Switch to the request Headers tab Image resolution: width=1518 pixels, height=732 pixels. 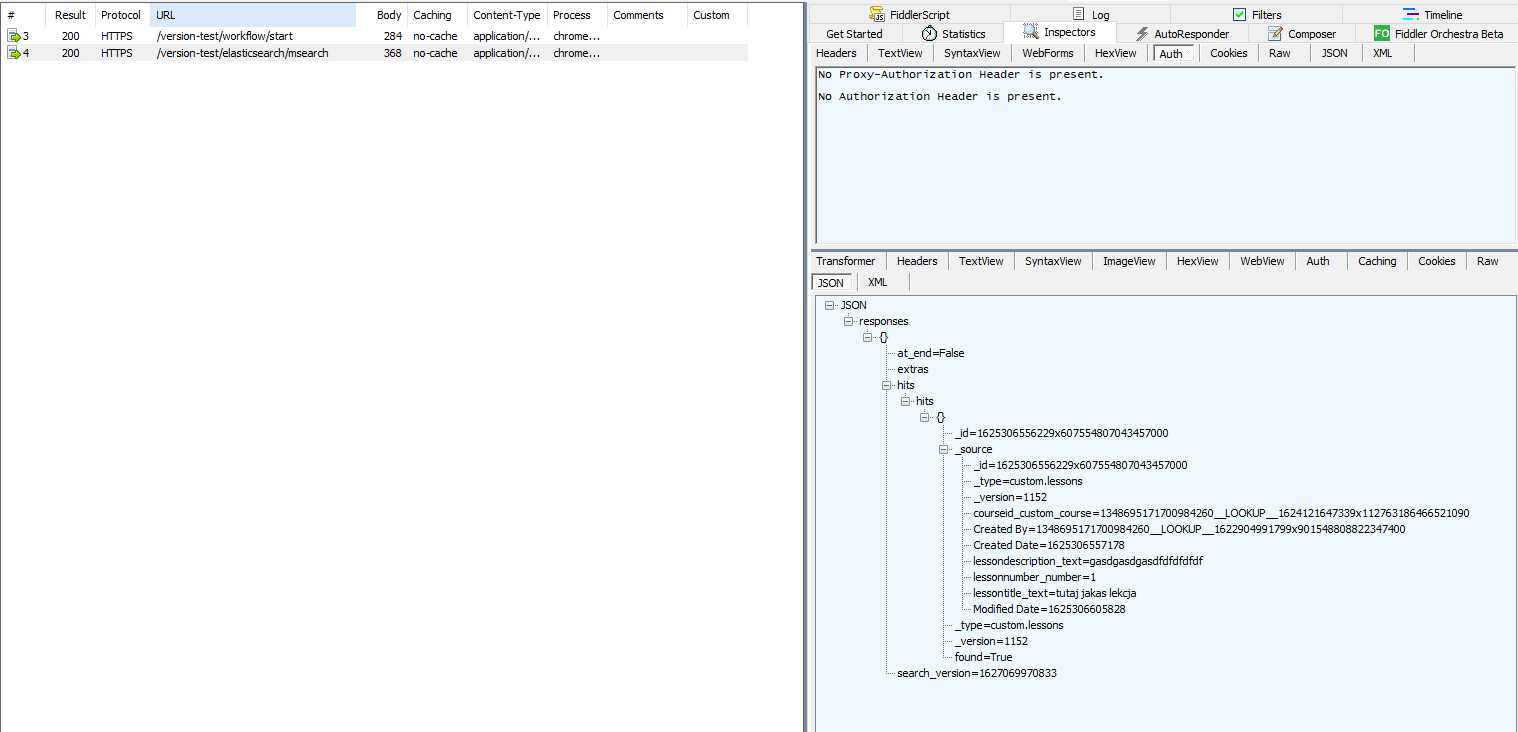(836, 53)
